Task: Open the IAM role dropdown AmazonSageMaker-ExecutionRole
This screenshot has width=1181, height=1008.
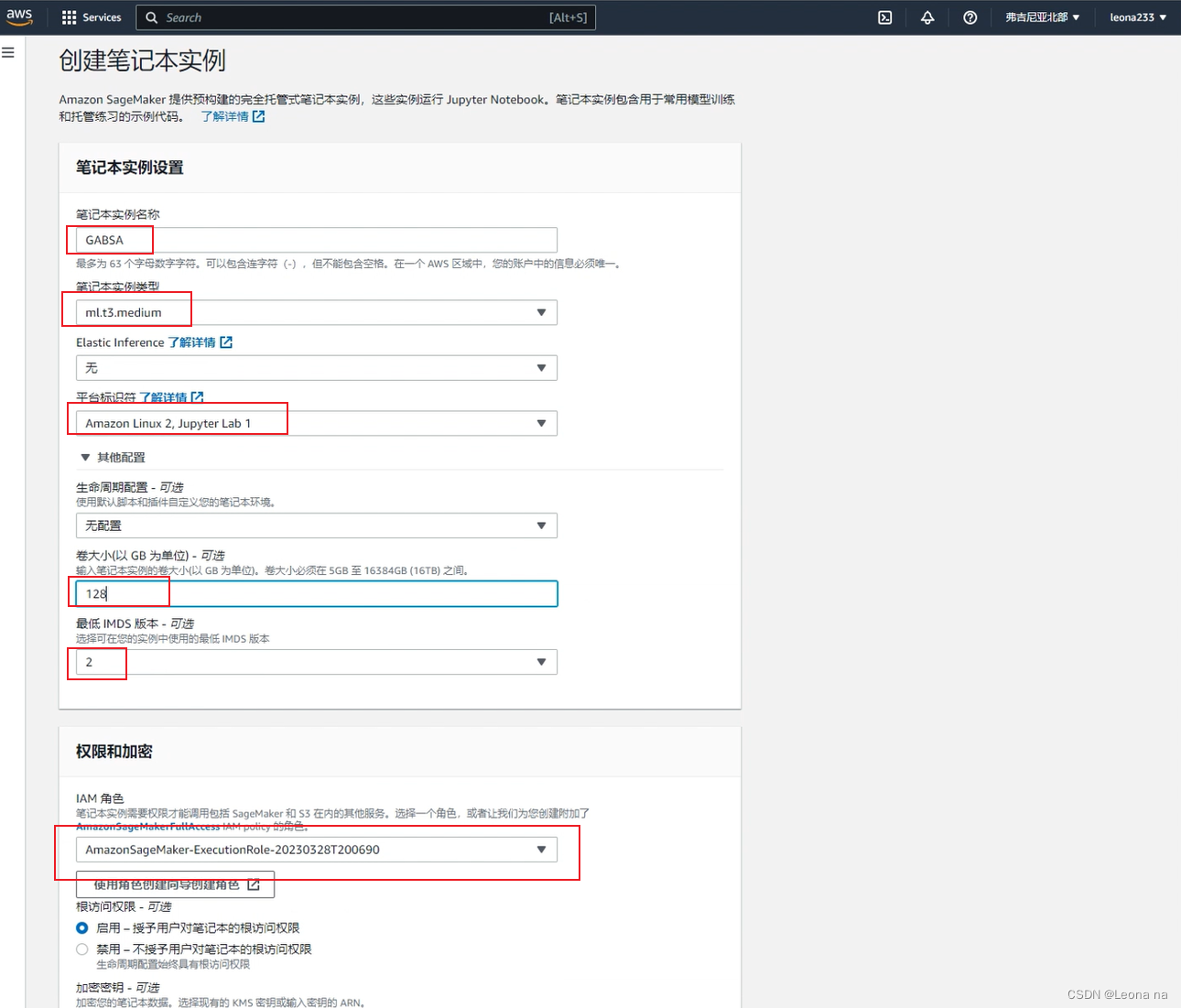Action: 317,850
